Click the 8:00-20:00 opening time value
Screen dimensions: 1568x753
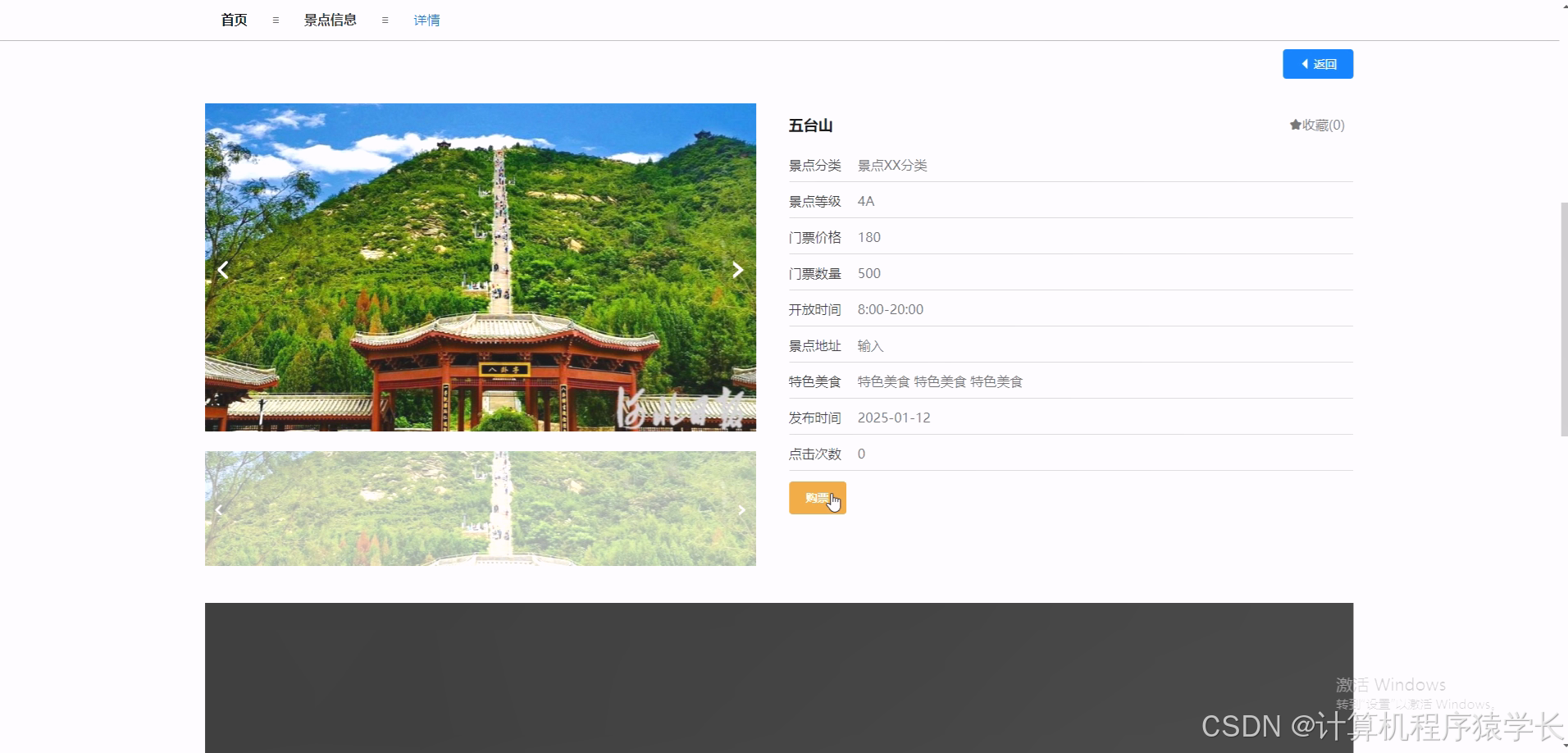point(891,309)
